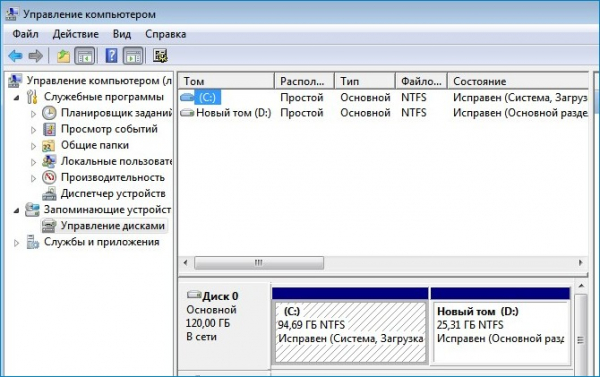Screen dimensions: 600x377
Task: Select the (C:) volume row label
Action: (x=207, y=97)
